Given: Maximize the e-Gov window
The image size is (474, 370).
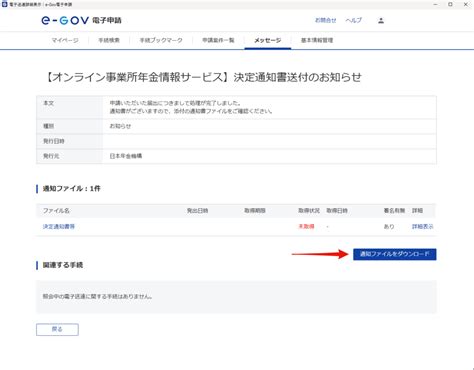Looking at the screenshot, I should (x=450, y=4).
